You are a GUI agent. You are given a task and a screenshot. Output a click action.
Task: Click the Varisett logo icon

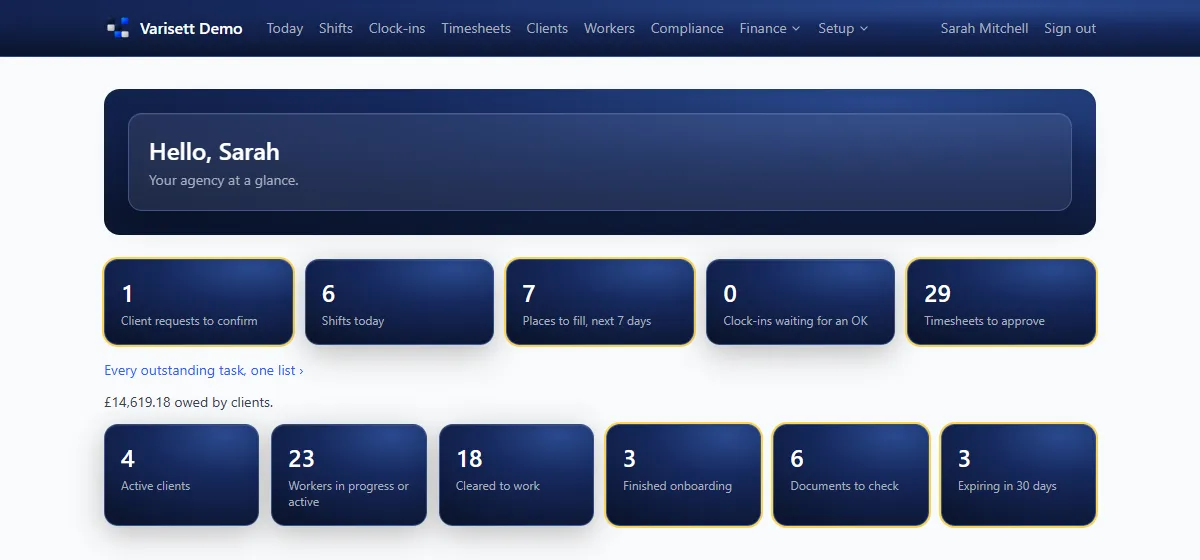118,28
